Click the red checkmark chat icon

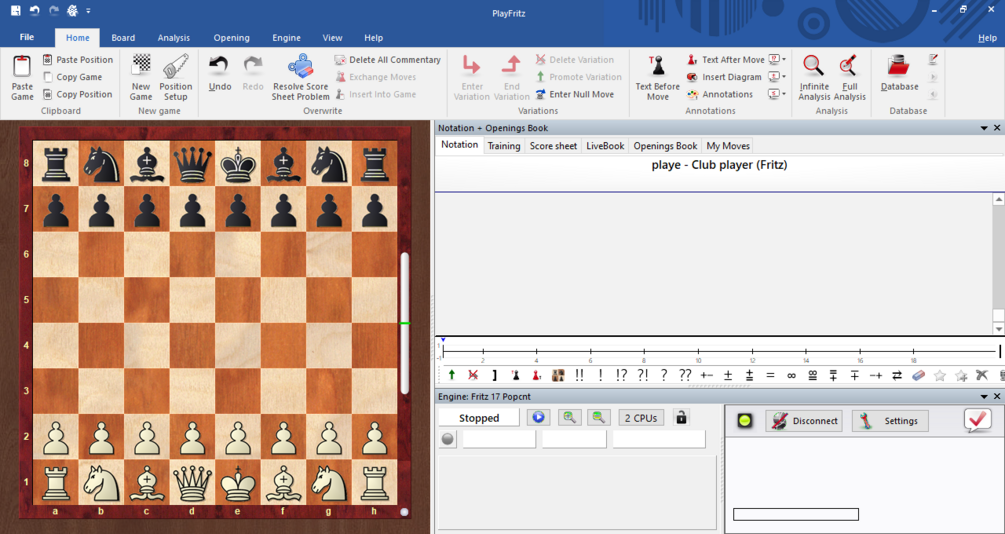pos(977,421)
